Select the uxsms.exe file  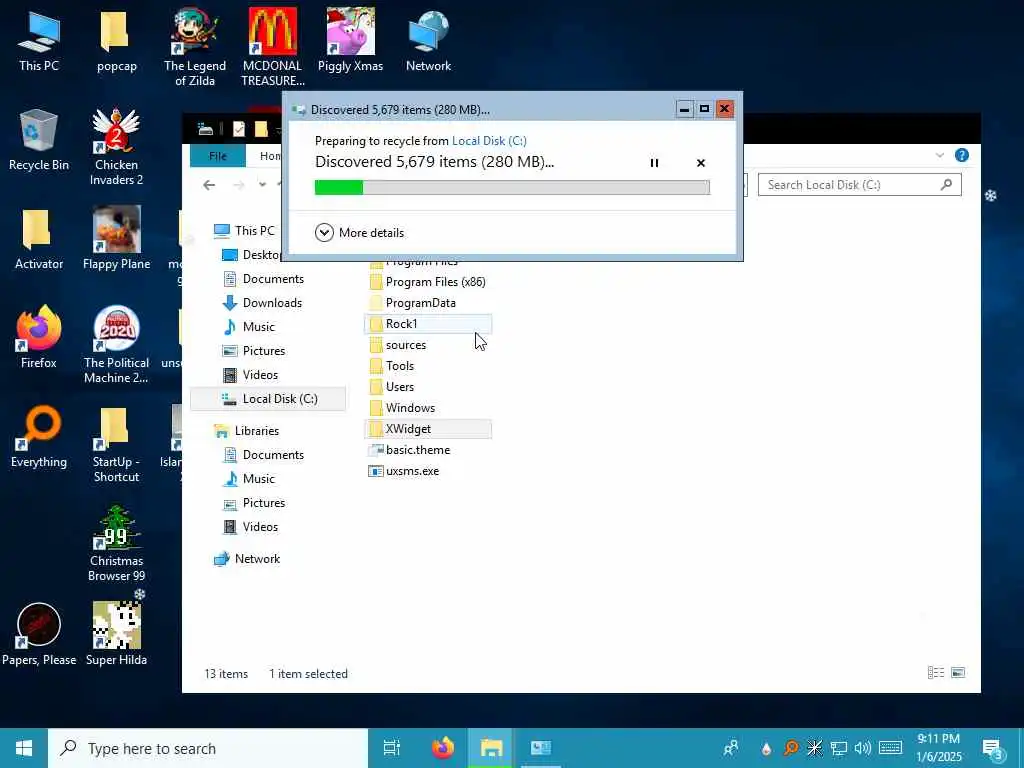pyautogui.click(x=404, y=471)
